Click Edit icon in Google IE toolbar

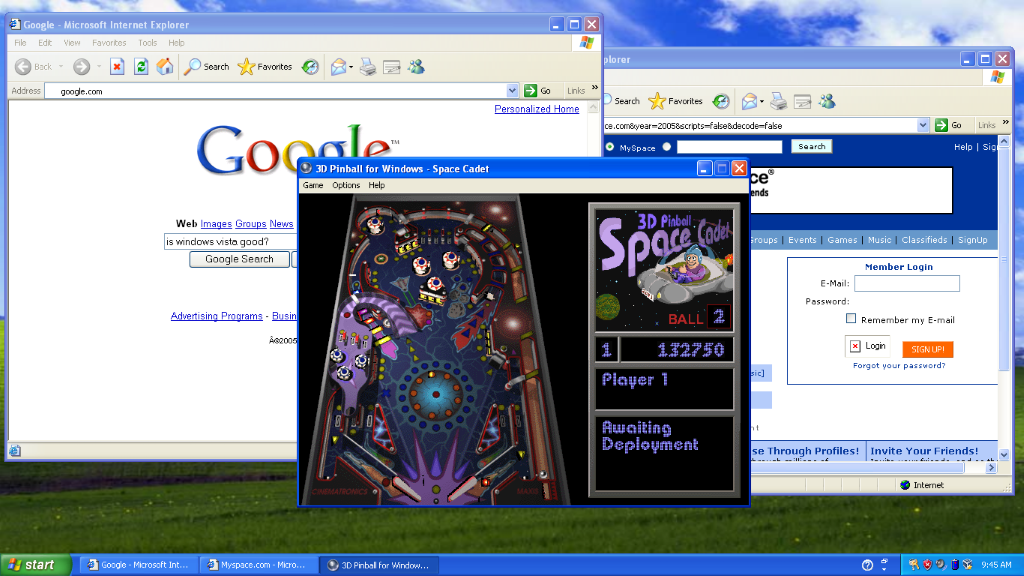coord(392,67)
